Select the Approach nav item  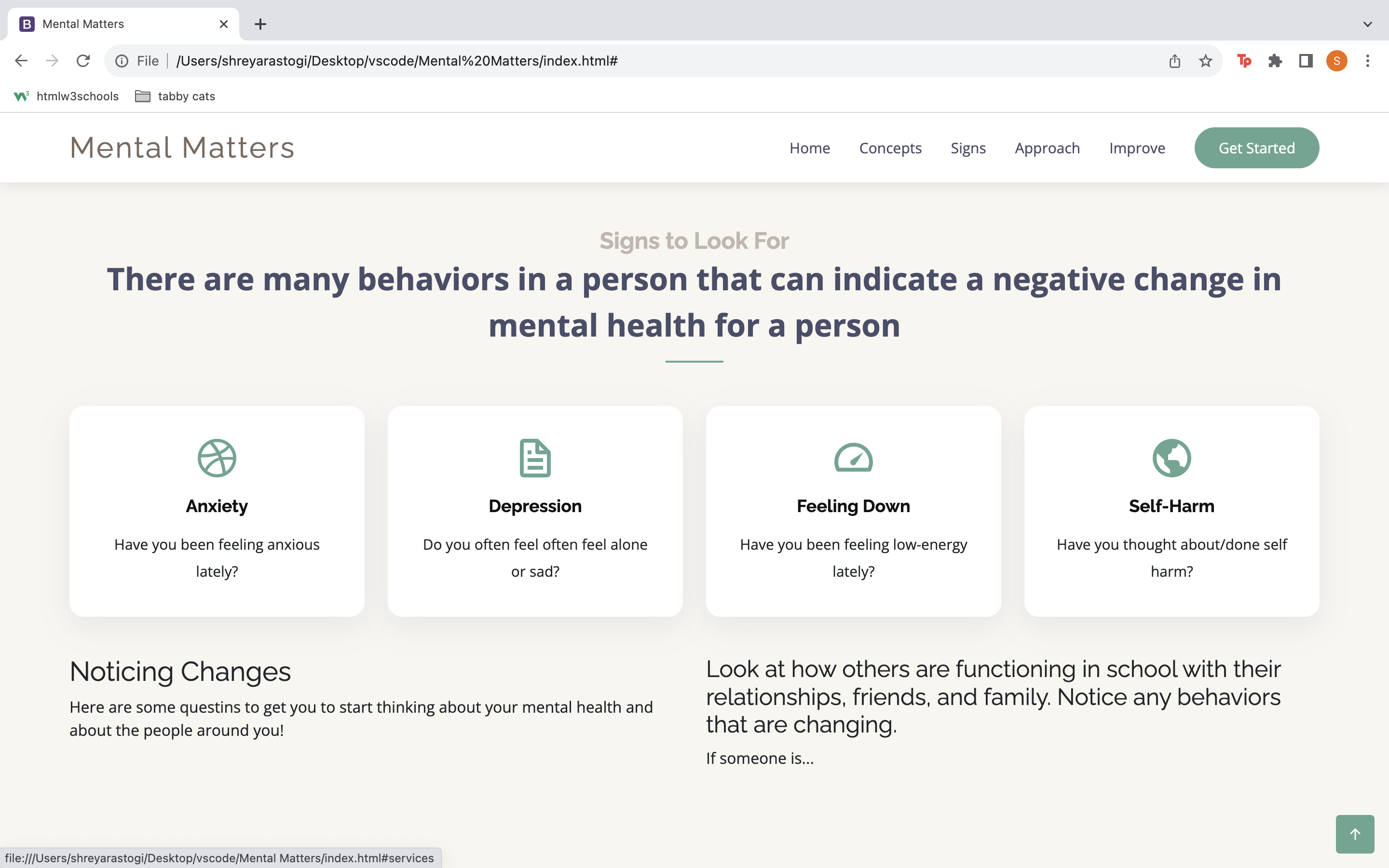tap(1047, 148)
